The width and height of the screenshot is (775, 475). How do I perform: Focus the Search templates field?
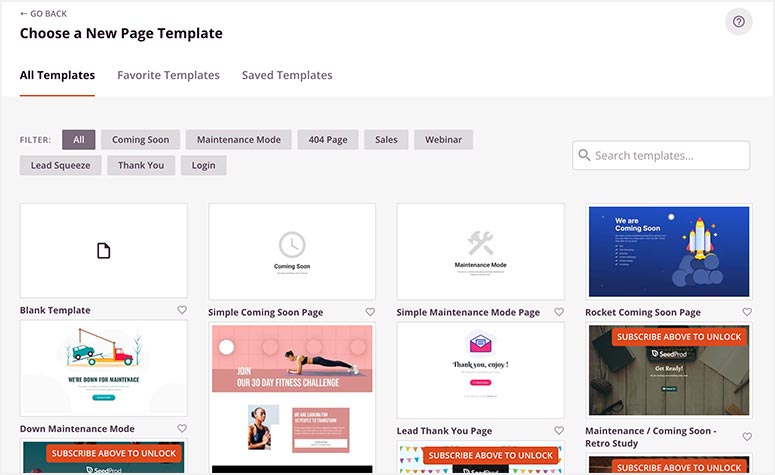[661, 155]
